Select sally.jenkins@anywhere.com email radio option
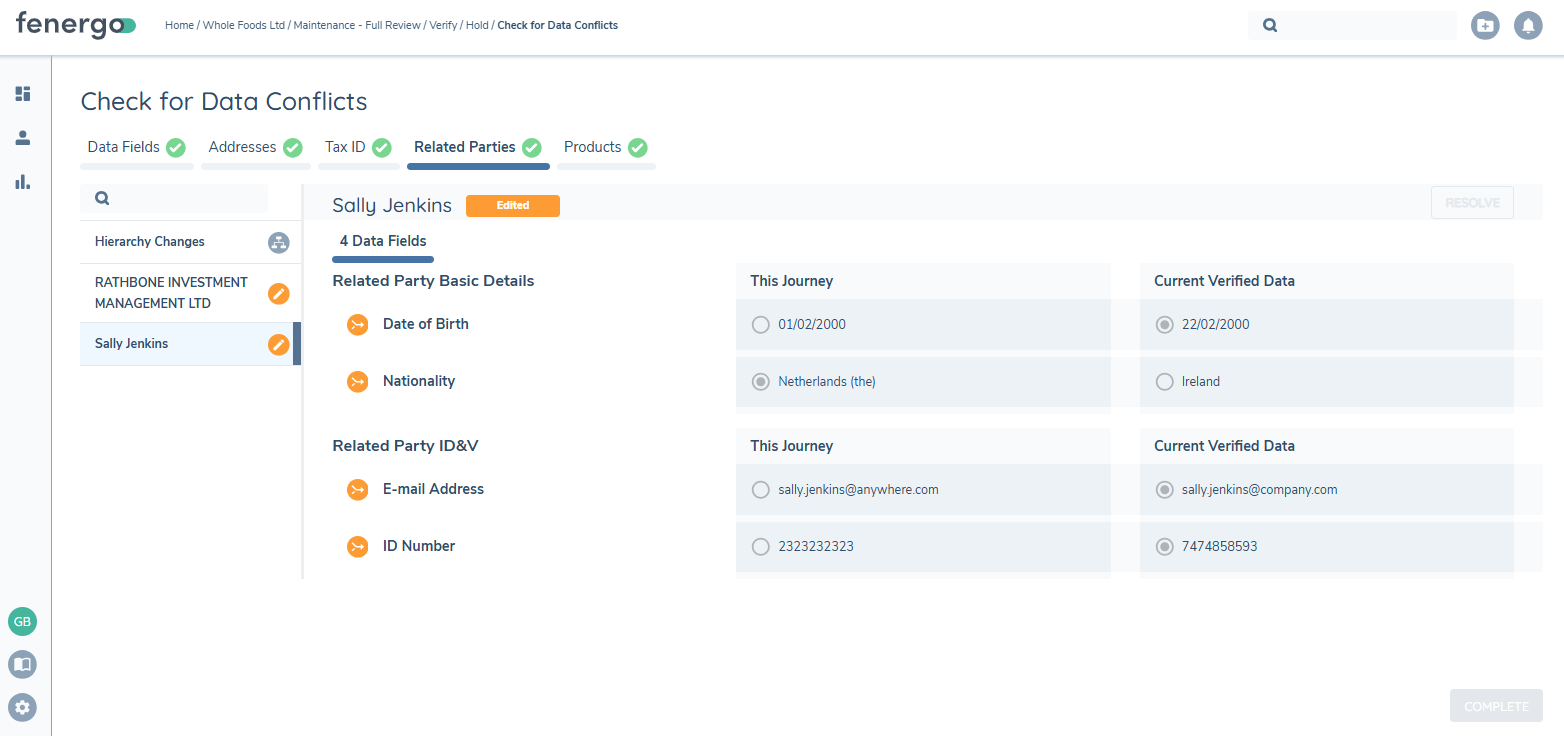 (761, 490)
